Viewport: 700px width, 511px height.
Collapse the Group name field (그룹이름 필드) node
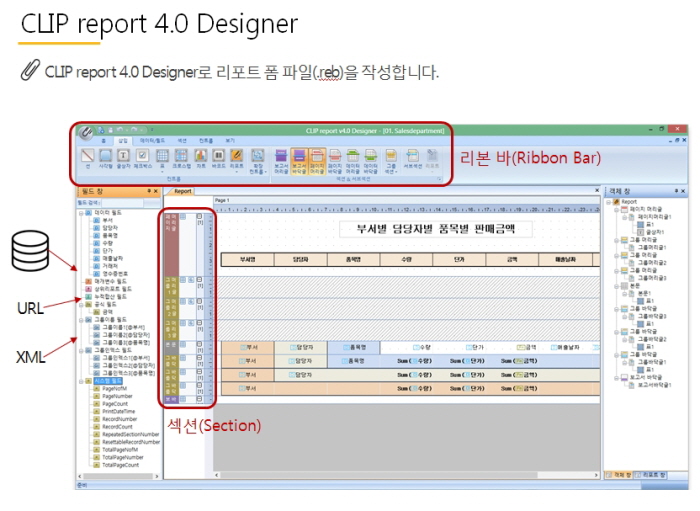(x=81, y=320)
